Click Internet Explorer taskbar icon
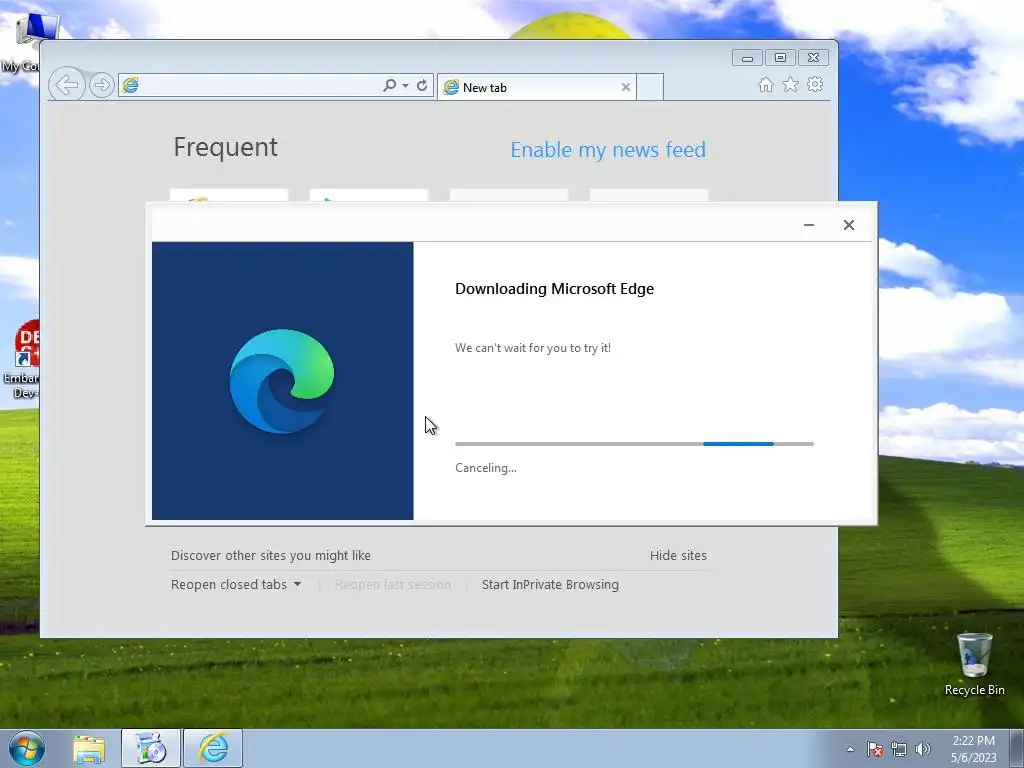Screen dimensions: 1024x768 coord(213,748)
